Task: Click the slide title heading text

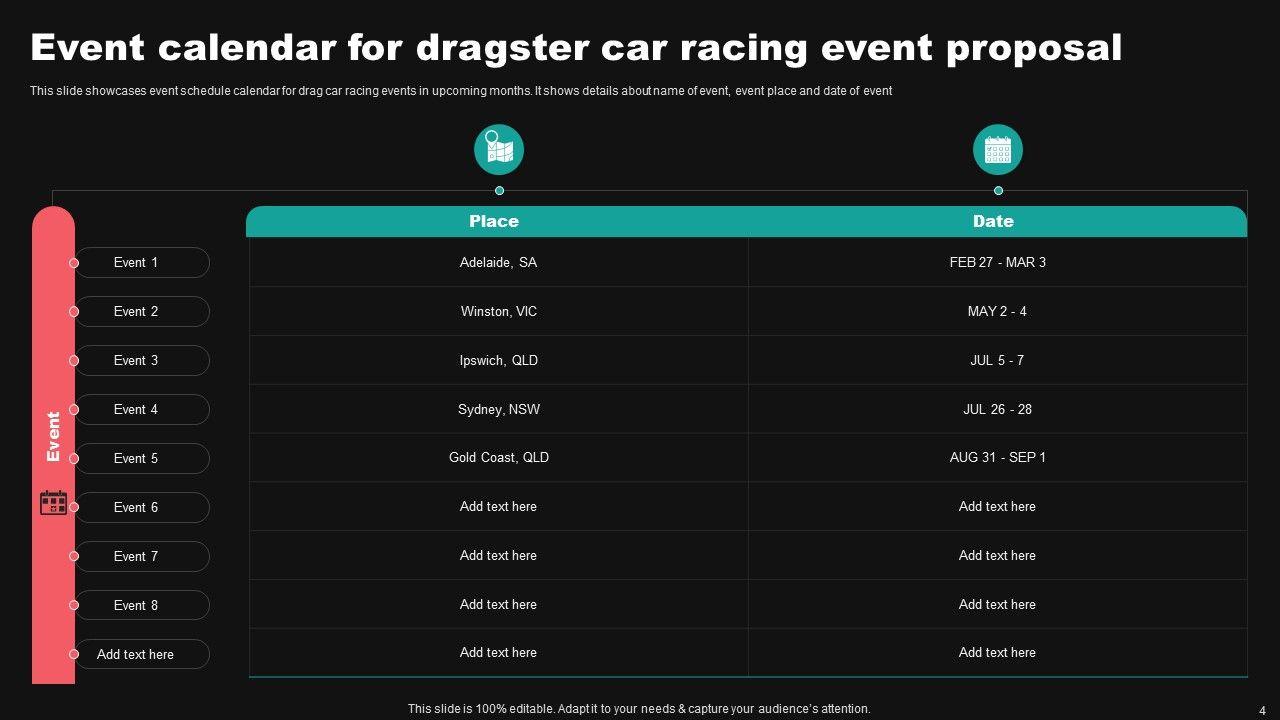Action: (x=576, y=47)
